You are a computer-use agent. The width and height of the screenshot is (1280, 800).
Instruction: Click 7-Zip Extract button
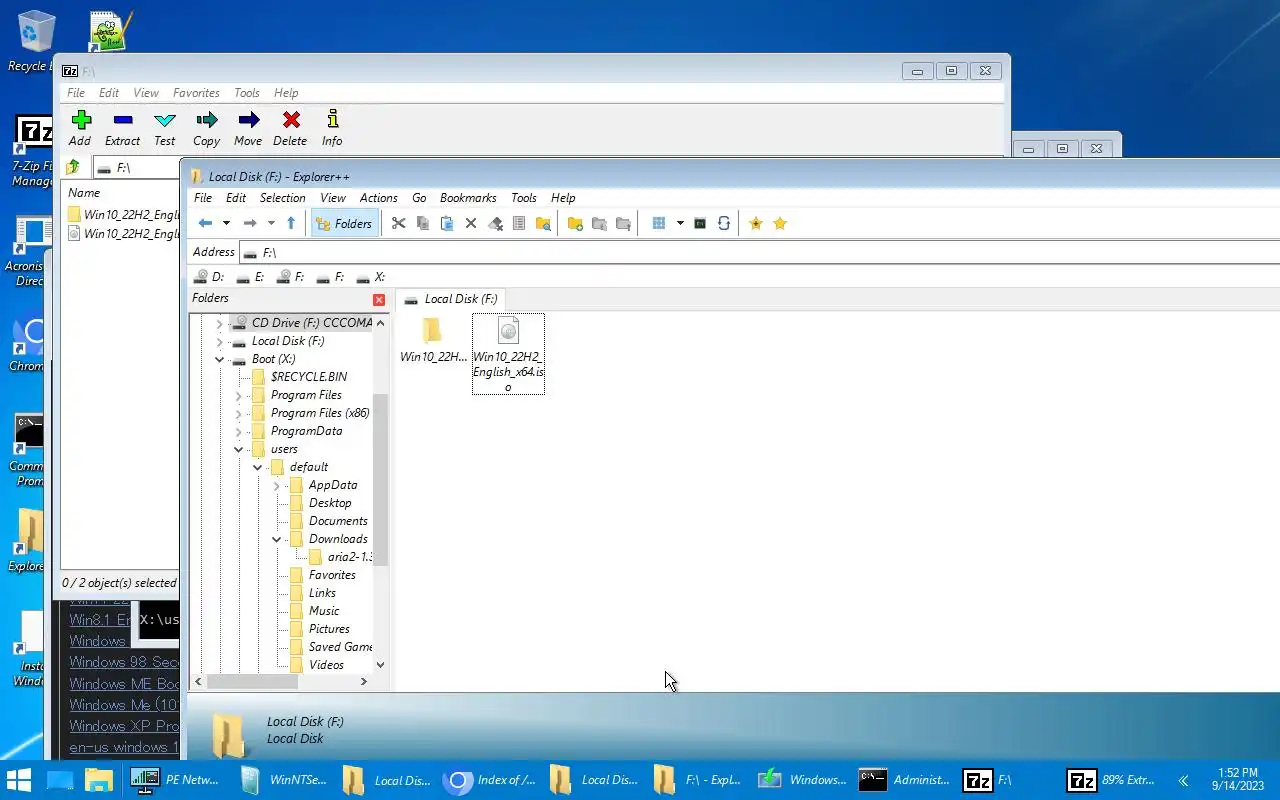[x=123, y=128]
